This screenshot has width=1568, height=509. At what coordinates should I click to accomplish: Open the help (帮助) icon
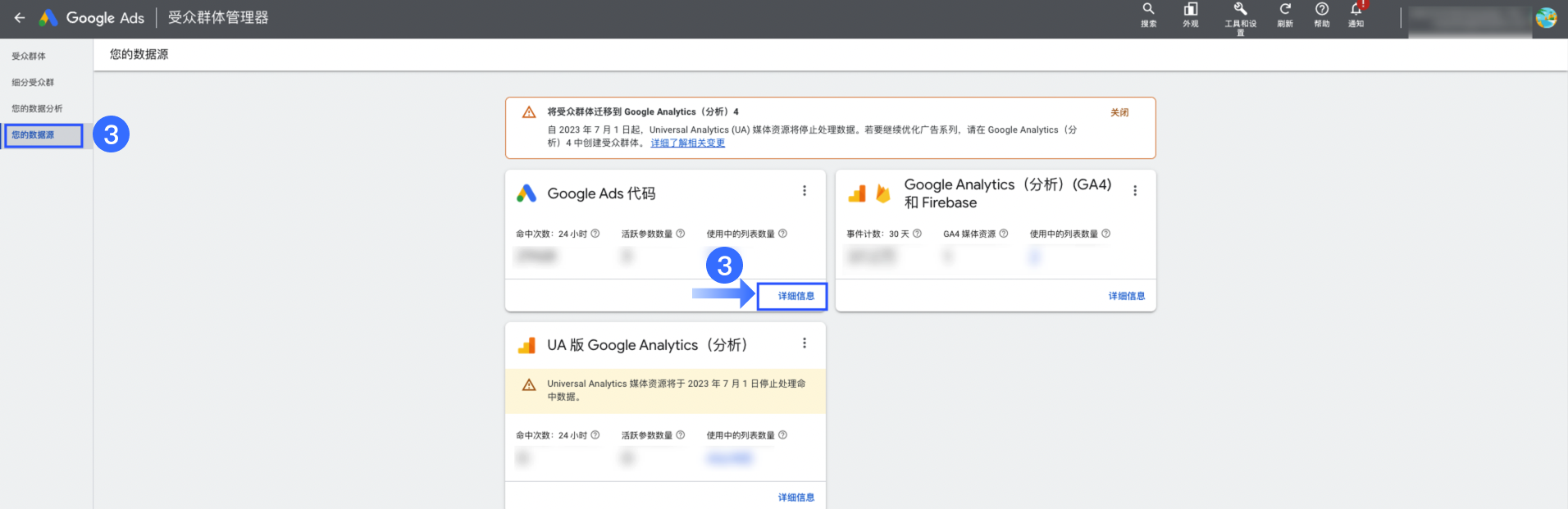[x=1322, y=15]
